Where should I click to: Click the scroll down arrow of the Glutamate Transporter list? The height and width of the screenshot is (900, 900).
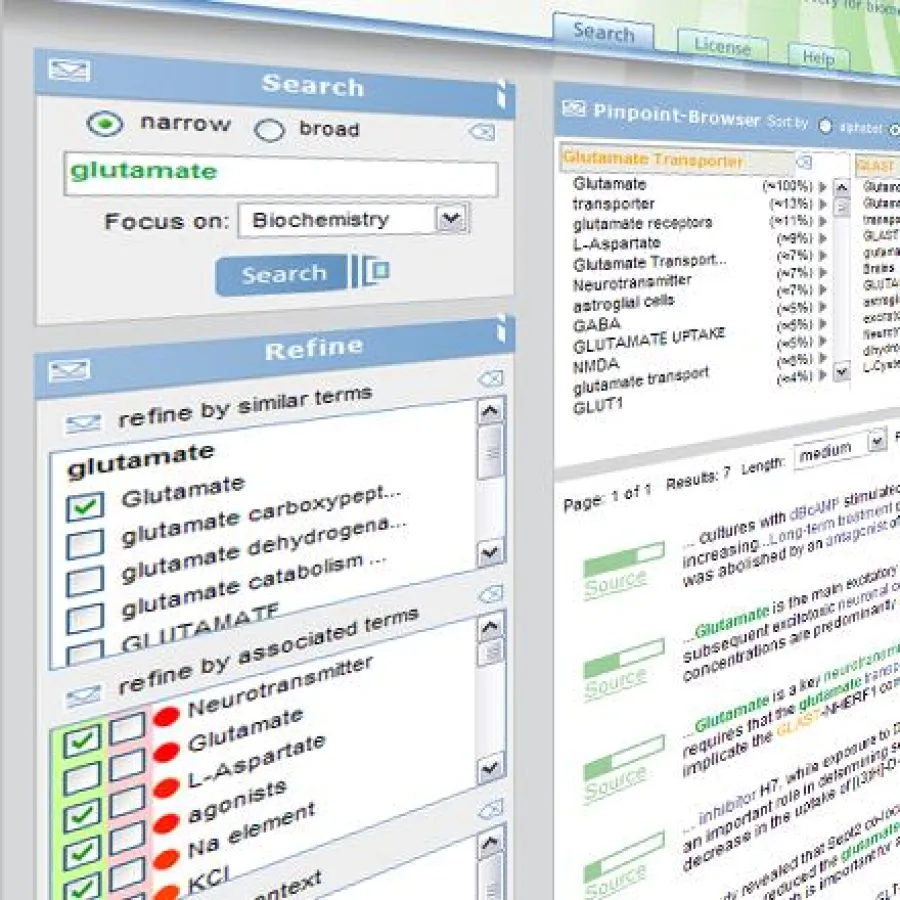tap(841, 371)
